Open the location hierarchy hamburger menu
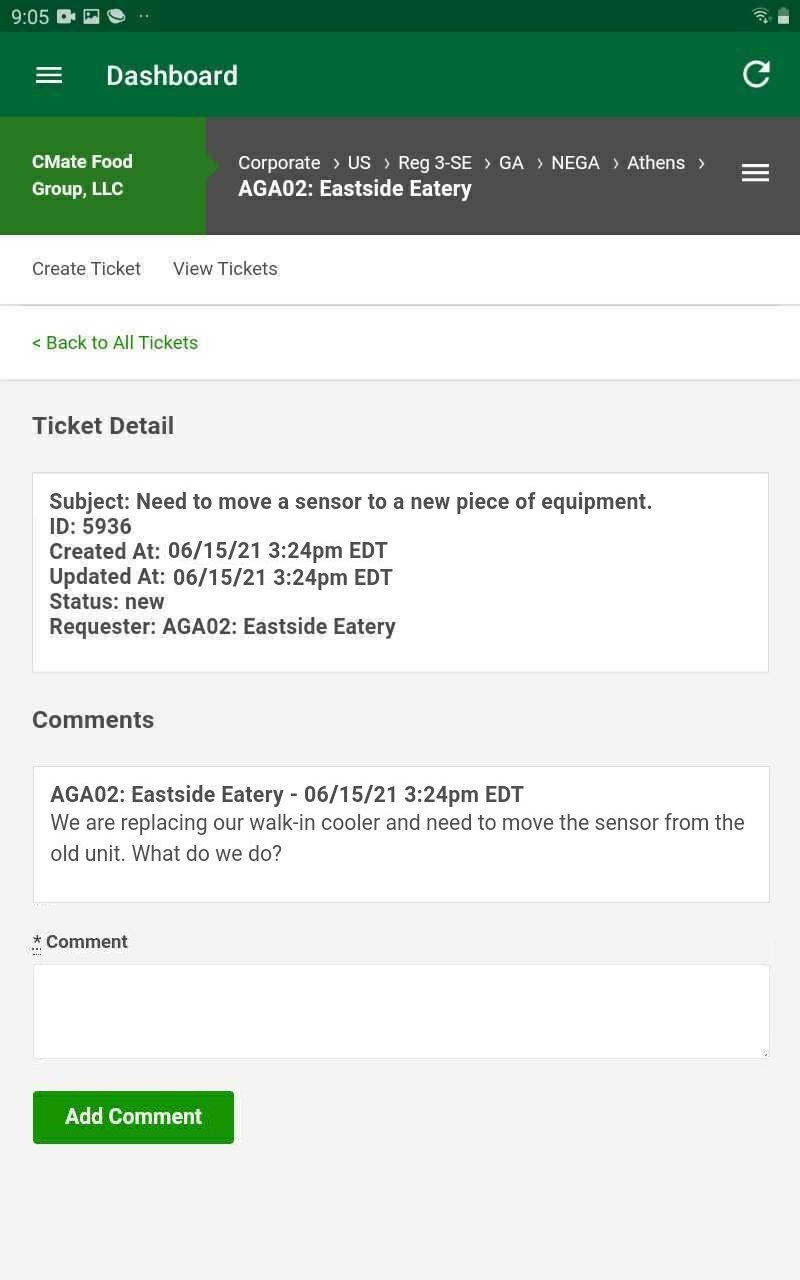The image size is (800, 1280). [755, 172]
